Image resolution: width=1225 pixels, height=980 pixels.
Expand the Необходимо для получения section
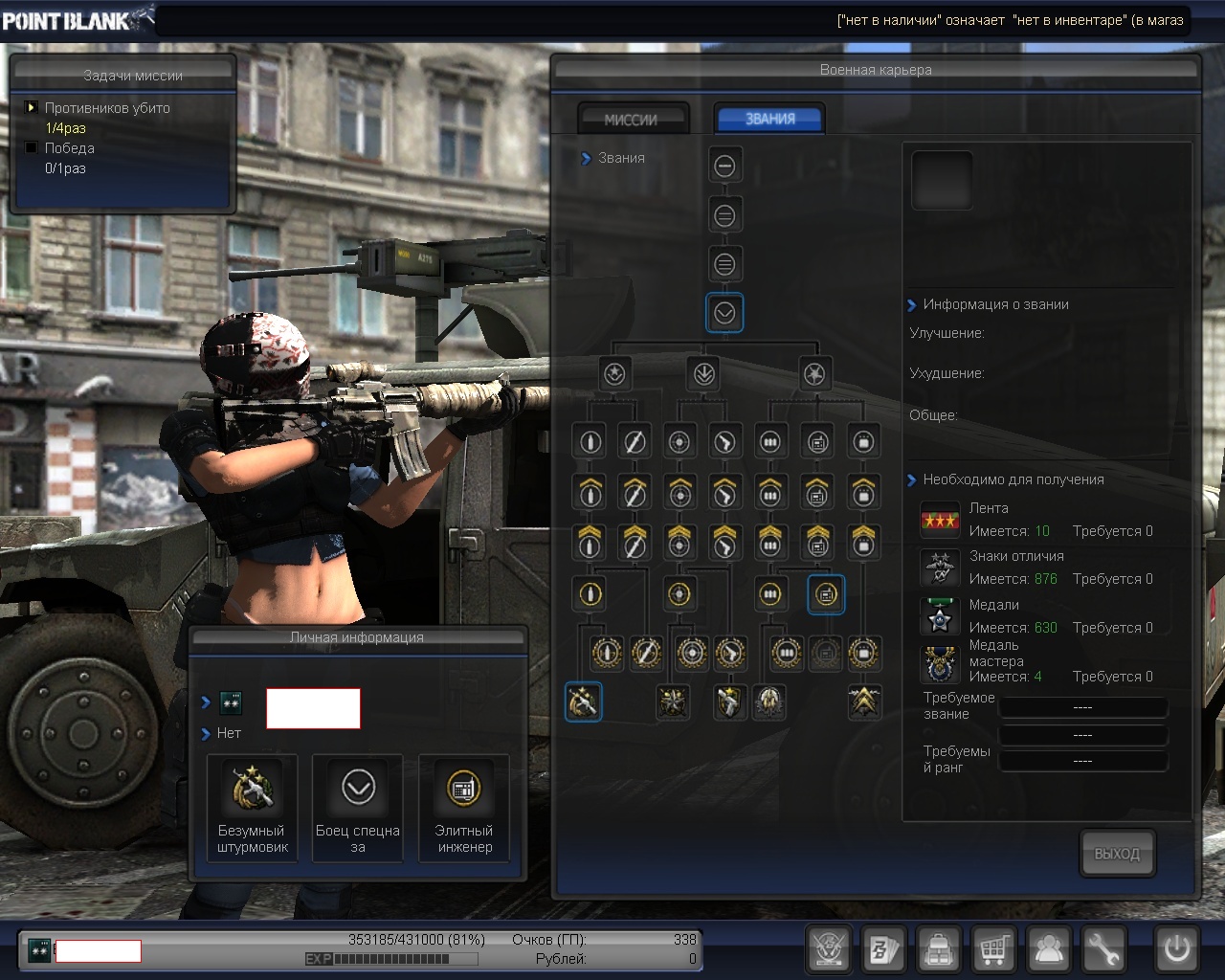click(912, 480)
